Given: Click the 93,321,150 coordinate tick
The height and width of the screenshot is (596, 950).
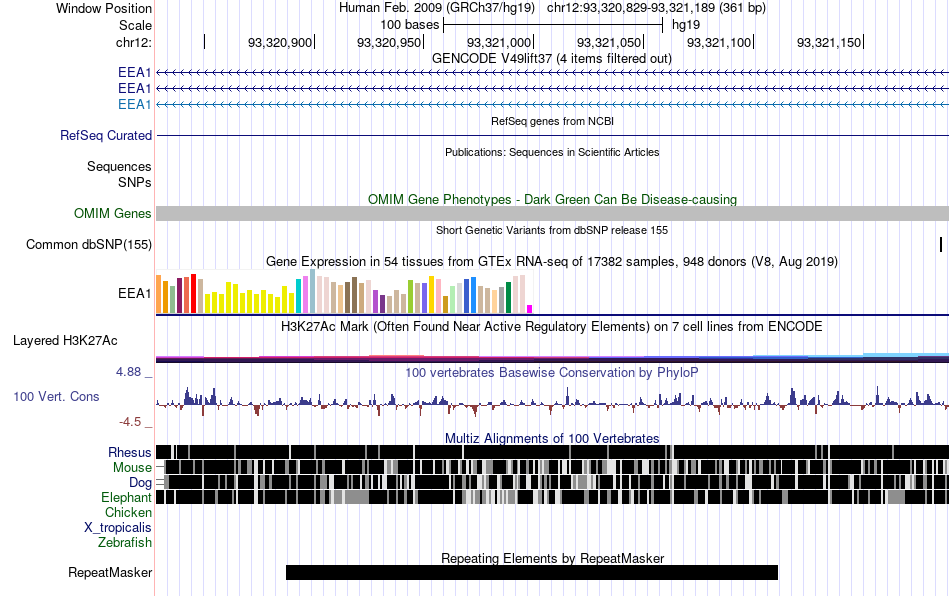Looking at the screenshot, I should click(x=829, y=42).
